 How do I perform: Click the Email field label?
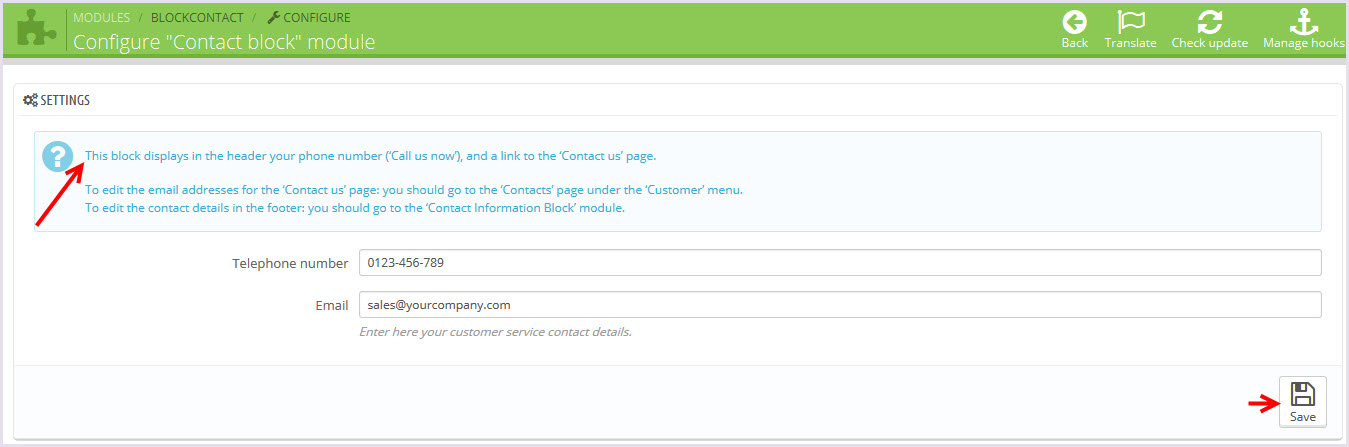click(331, 305)
